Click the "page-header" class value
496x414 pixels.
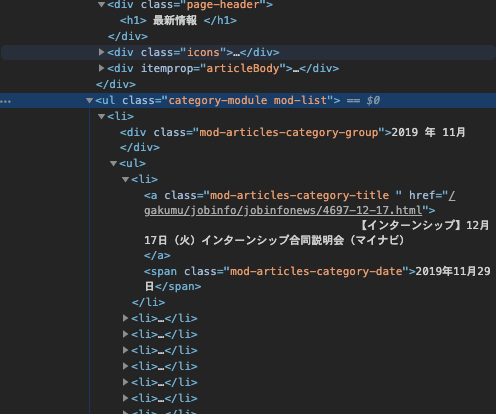tap(223, 5)
